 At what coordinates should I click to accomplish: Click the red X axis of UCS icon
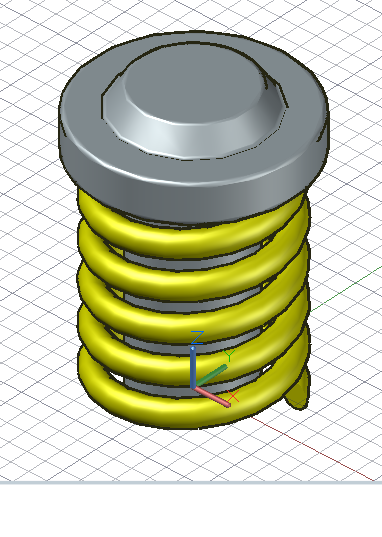coord(212,397)
